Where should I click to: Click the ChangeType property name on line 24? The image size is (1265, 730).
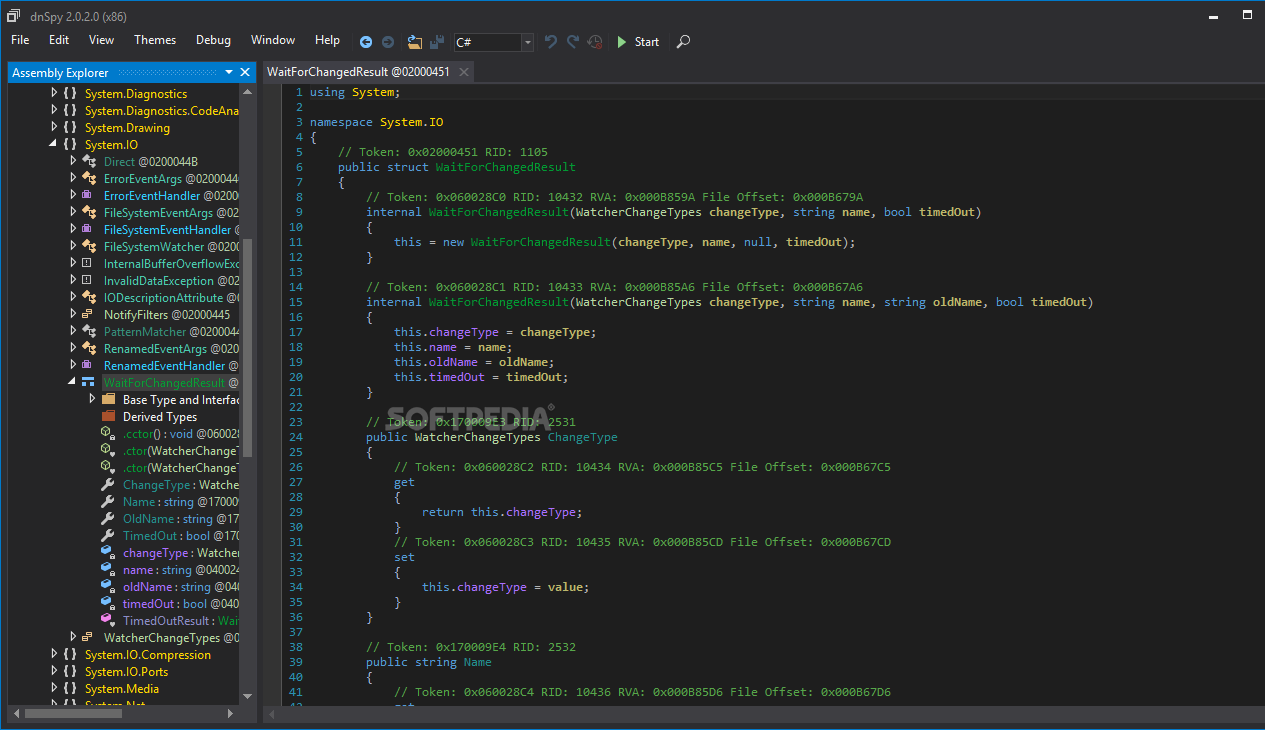point(582,437)
